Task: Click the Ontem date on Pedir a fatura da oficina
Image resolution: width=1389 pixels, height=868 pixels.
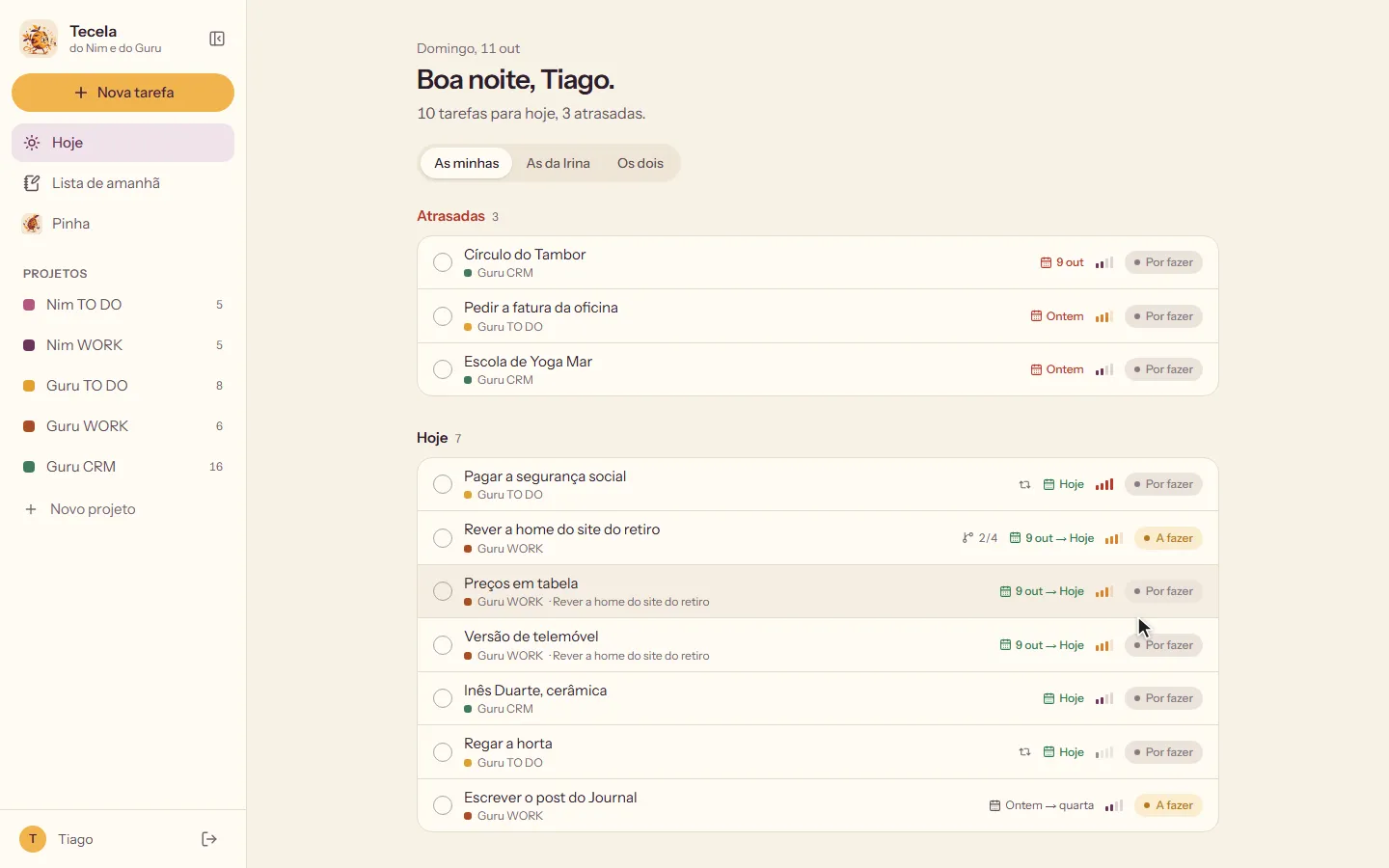Action: pos(1057,316)
